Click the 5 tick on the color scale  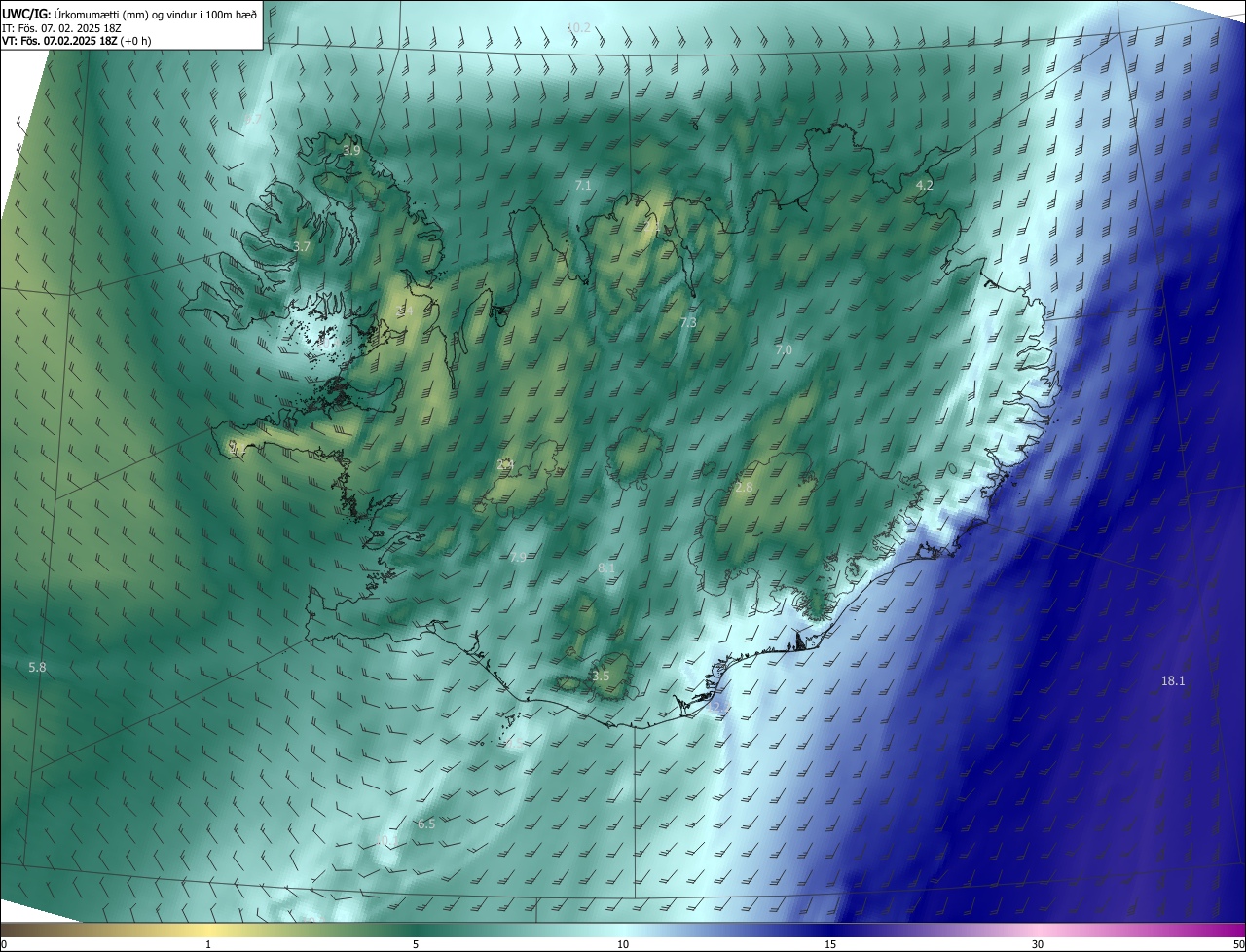pos(416,944)
